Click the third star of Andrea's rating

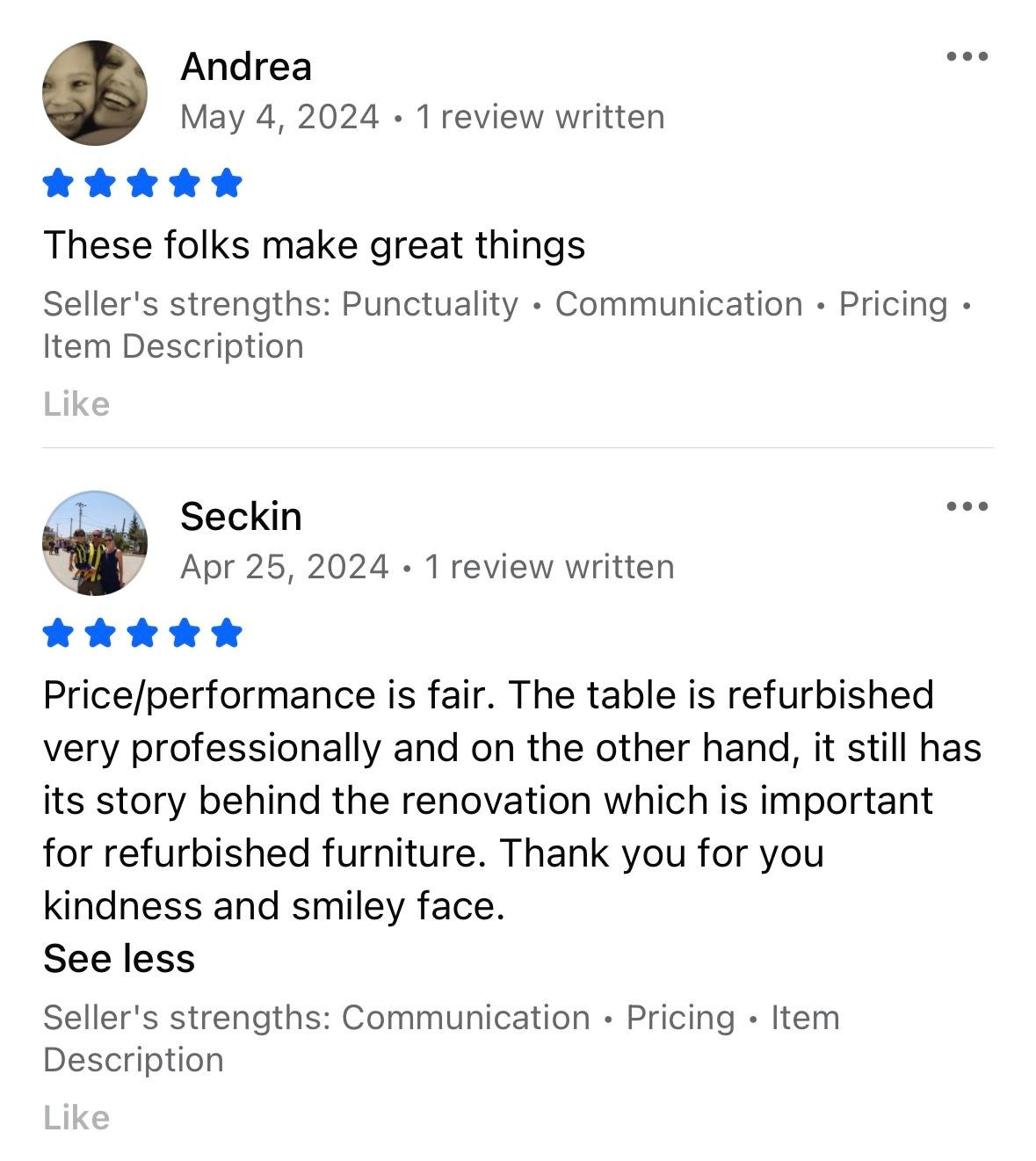pyautogui.click(x=142, y=184)
